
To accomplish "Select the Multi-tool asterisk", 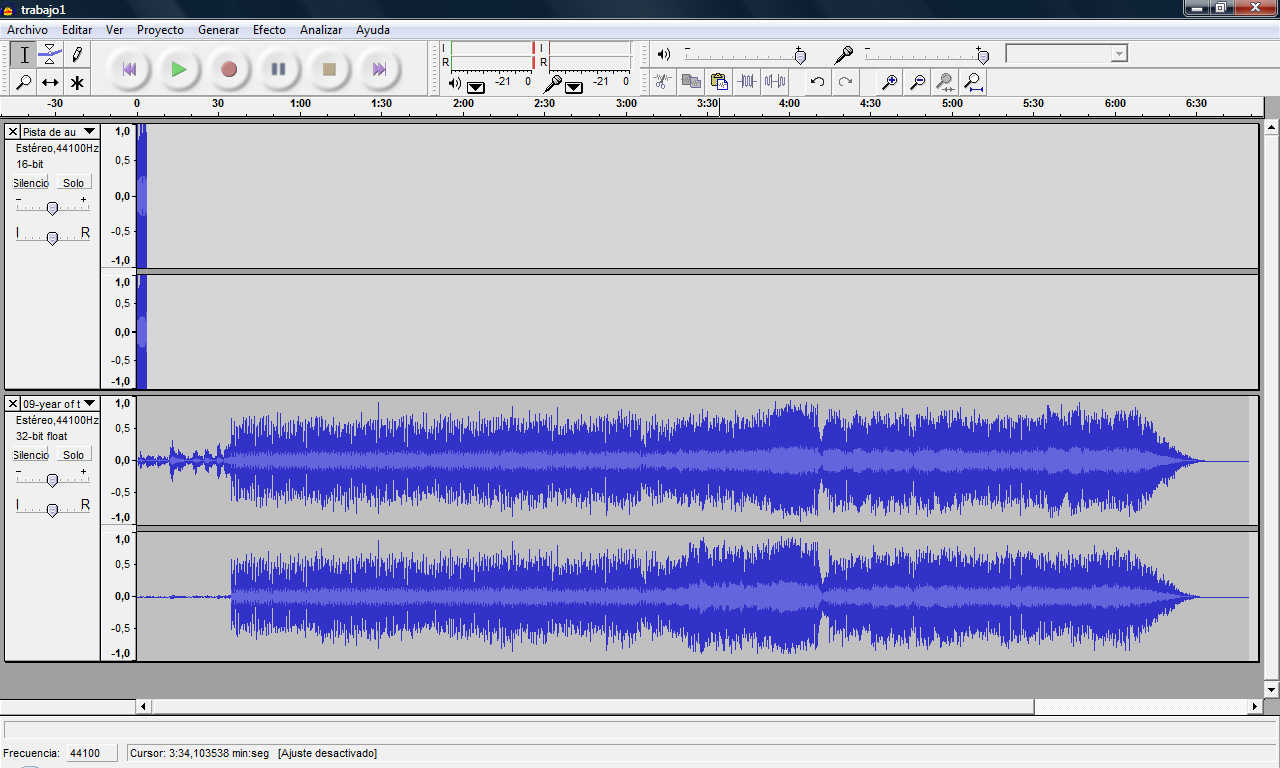I will click(x=76, y=82).
